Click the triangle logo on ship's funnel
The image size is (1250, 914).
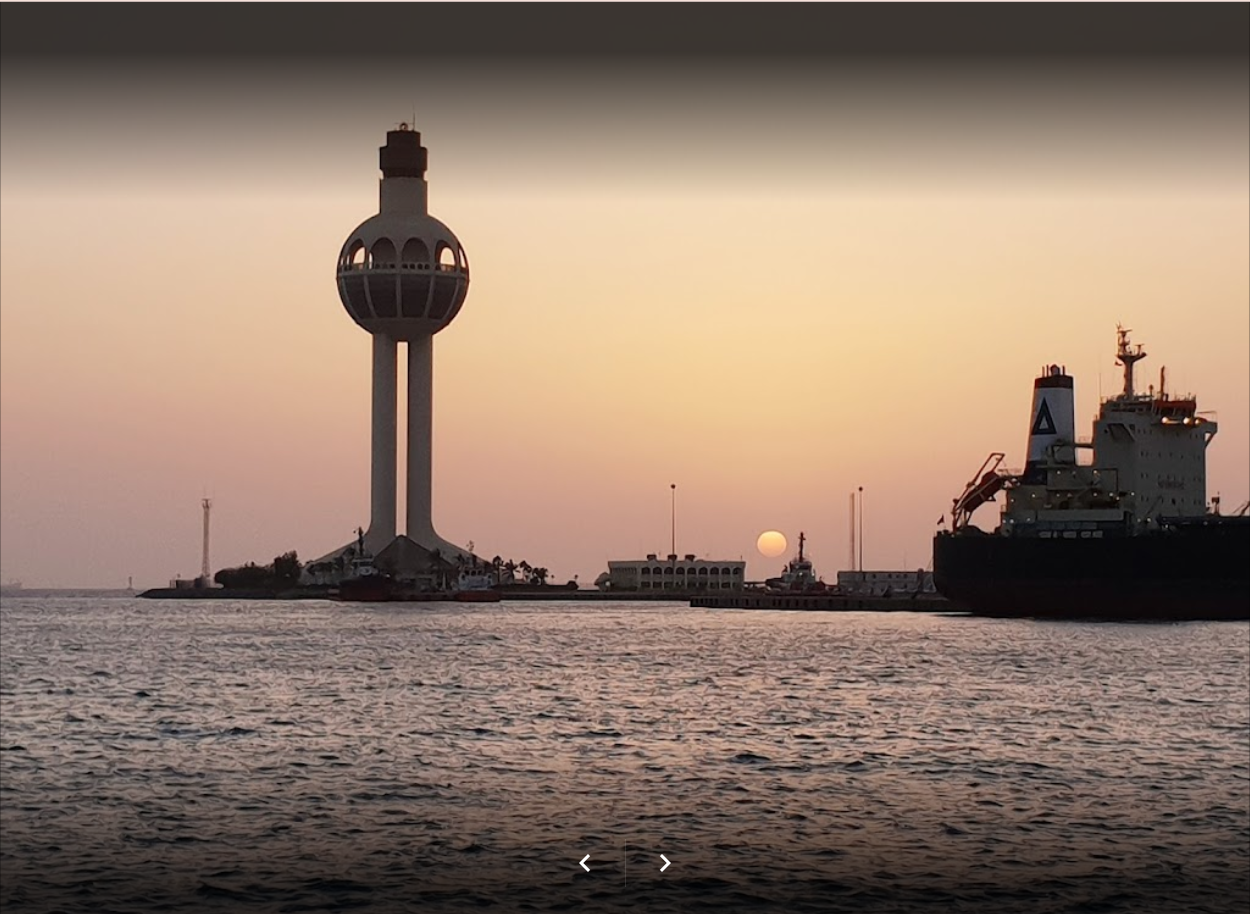(1043, 418)
